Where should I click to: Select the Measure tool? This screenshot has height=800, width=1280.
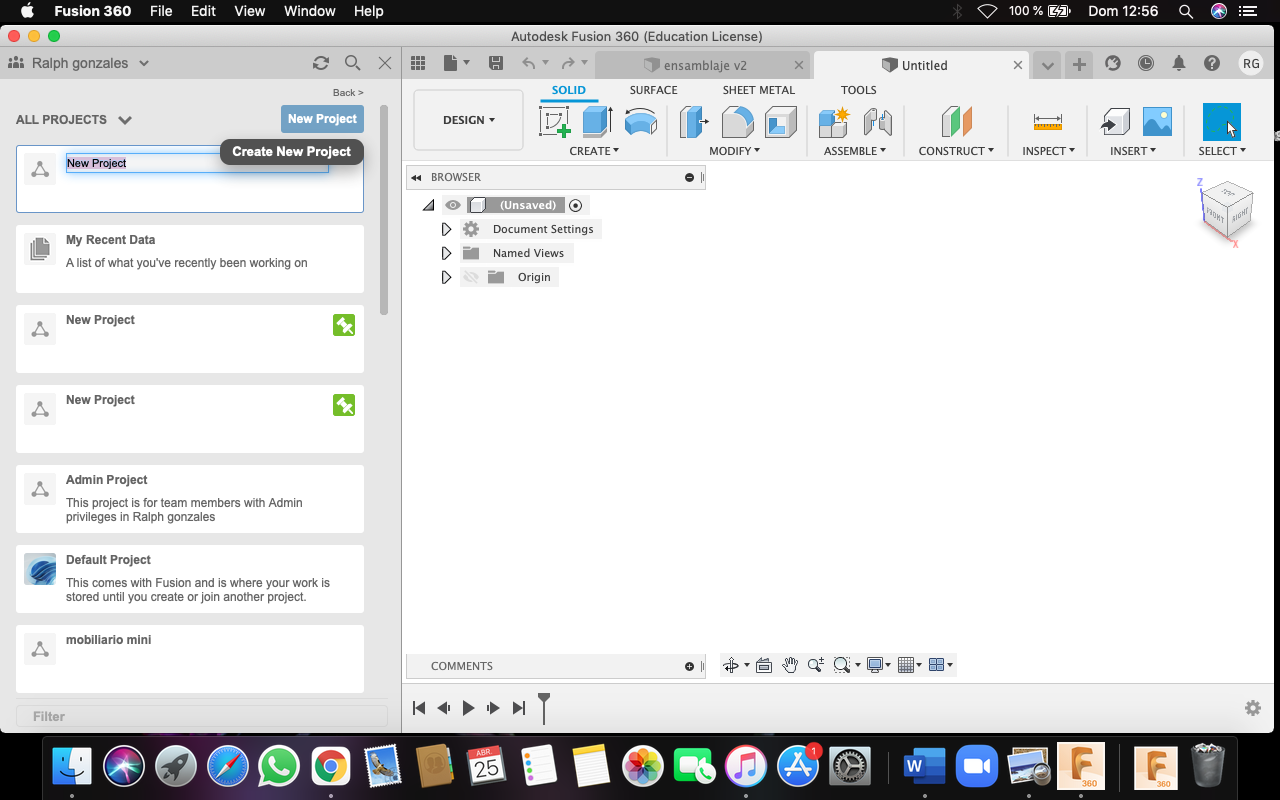click(x=1048, y=122)
